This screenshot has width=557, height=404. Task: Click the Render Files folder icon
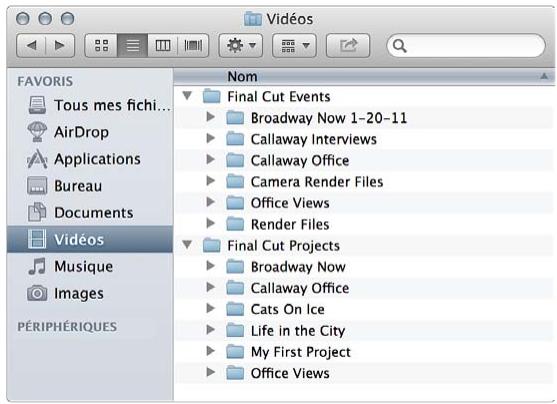click(x=235, y=224)
